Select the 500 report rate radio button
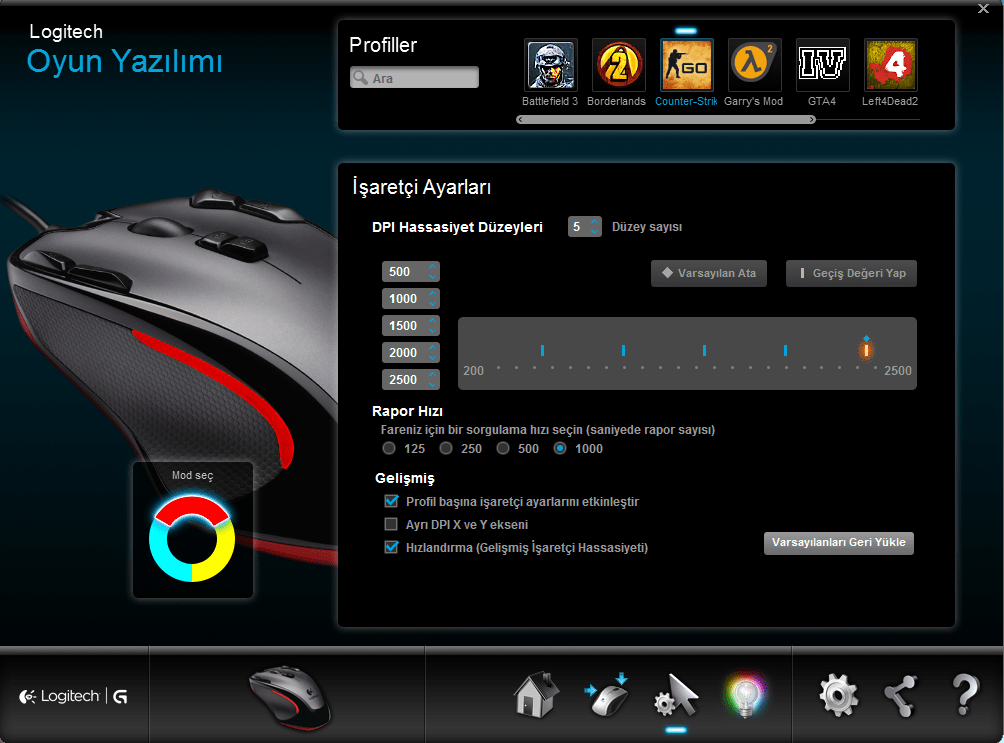The width and height of the screenshot is (1004, 743). 503,448
